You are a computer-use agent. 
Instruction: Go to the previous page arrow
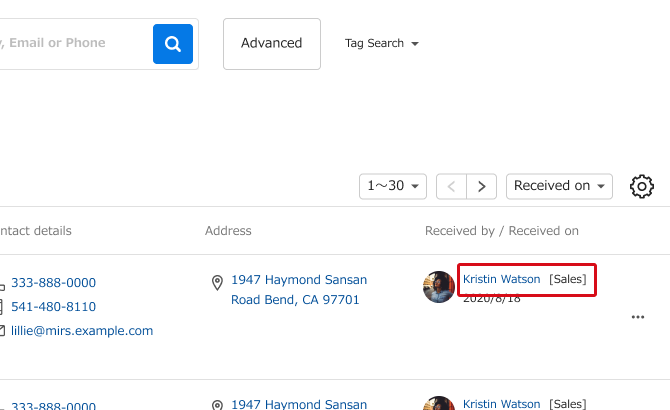click(452, 186)
